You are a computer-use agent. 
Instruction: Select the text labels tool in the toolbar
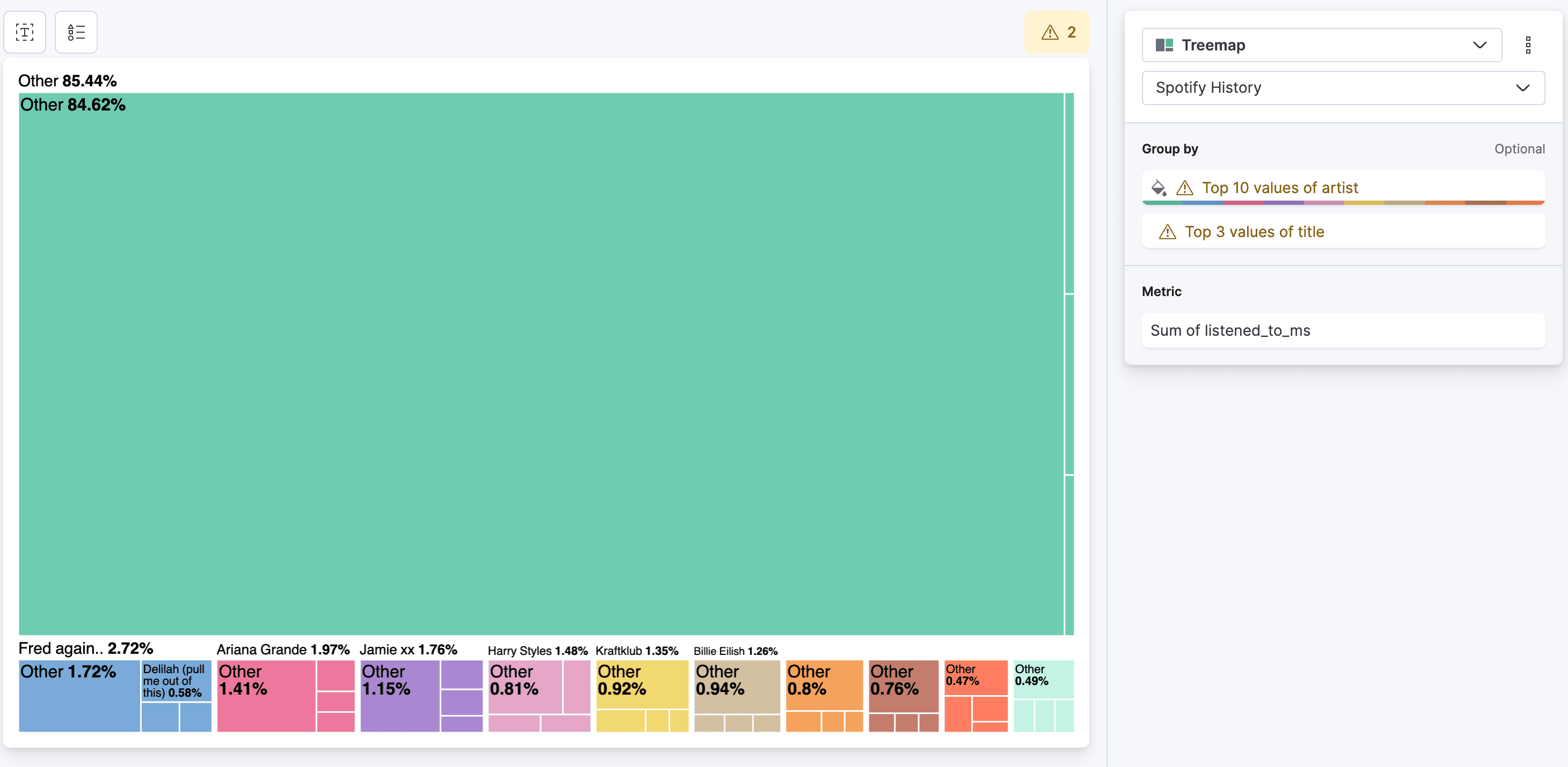25,32
